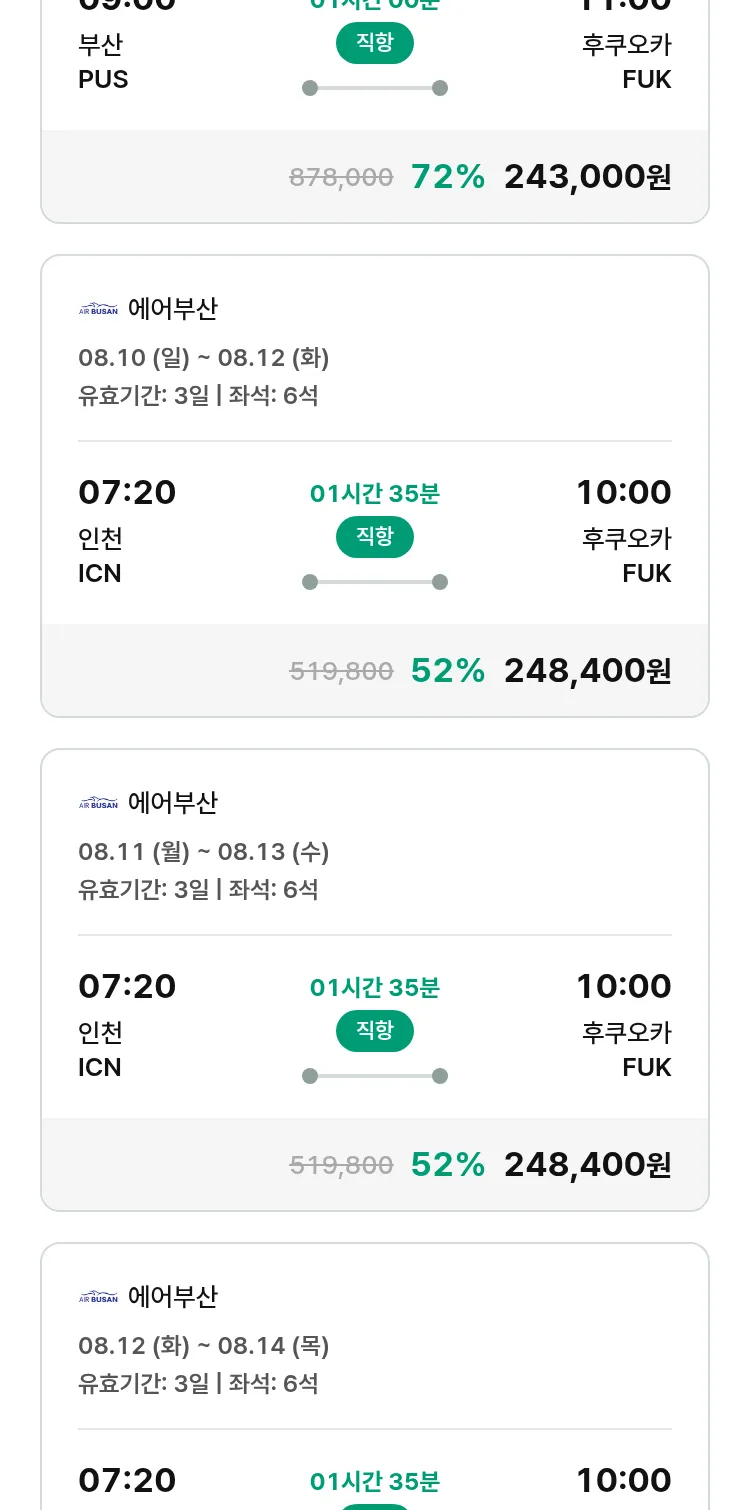This screenshot has height=1510, width=750.
Task: Click 52% discount on 08.10 flight
Action: click(447, 671)
